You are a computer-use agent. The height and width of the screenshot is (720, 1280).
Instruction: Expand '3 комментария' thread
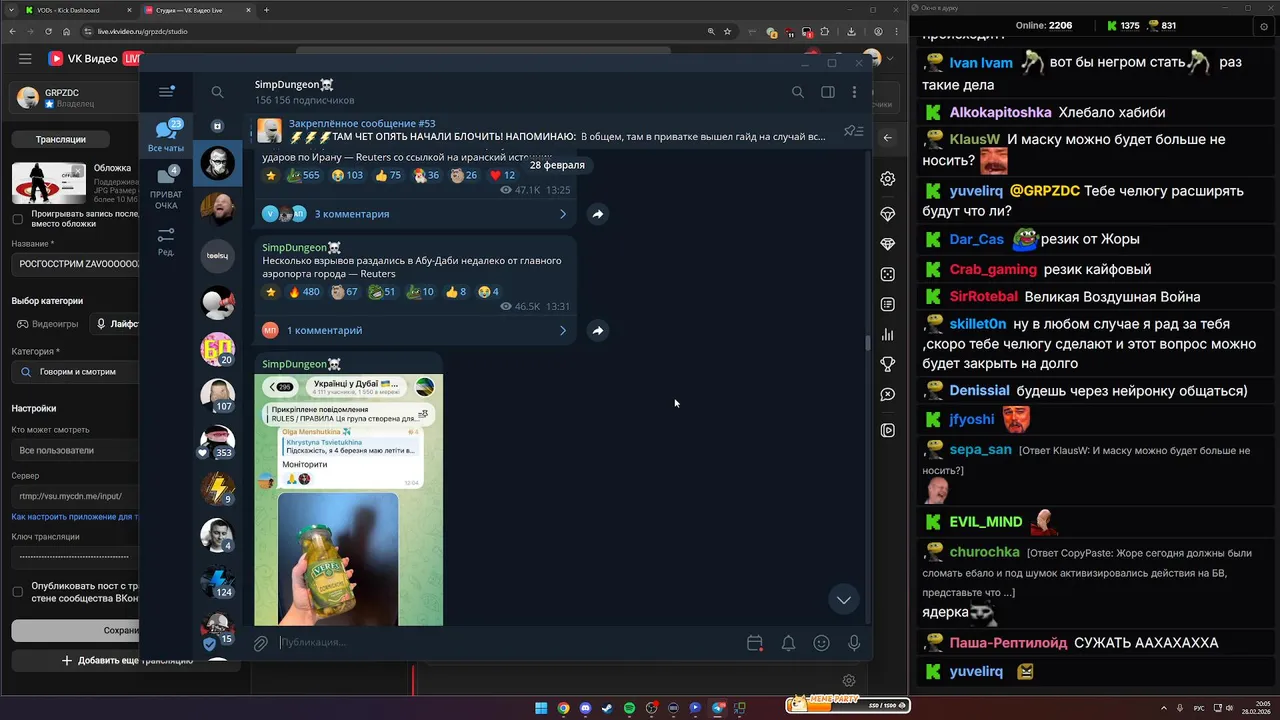(415, 214)
